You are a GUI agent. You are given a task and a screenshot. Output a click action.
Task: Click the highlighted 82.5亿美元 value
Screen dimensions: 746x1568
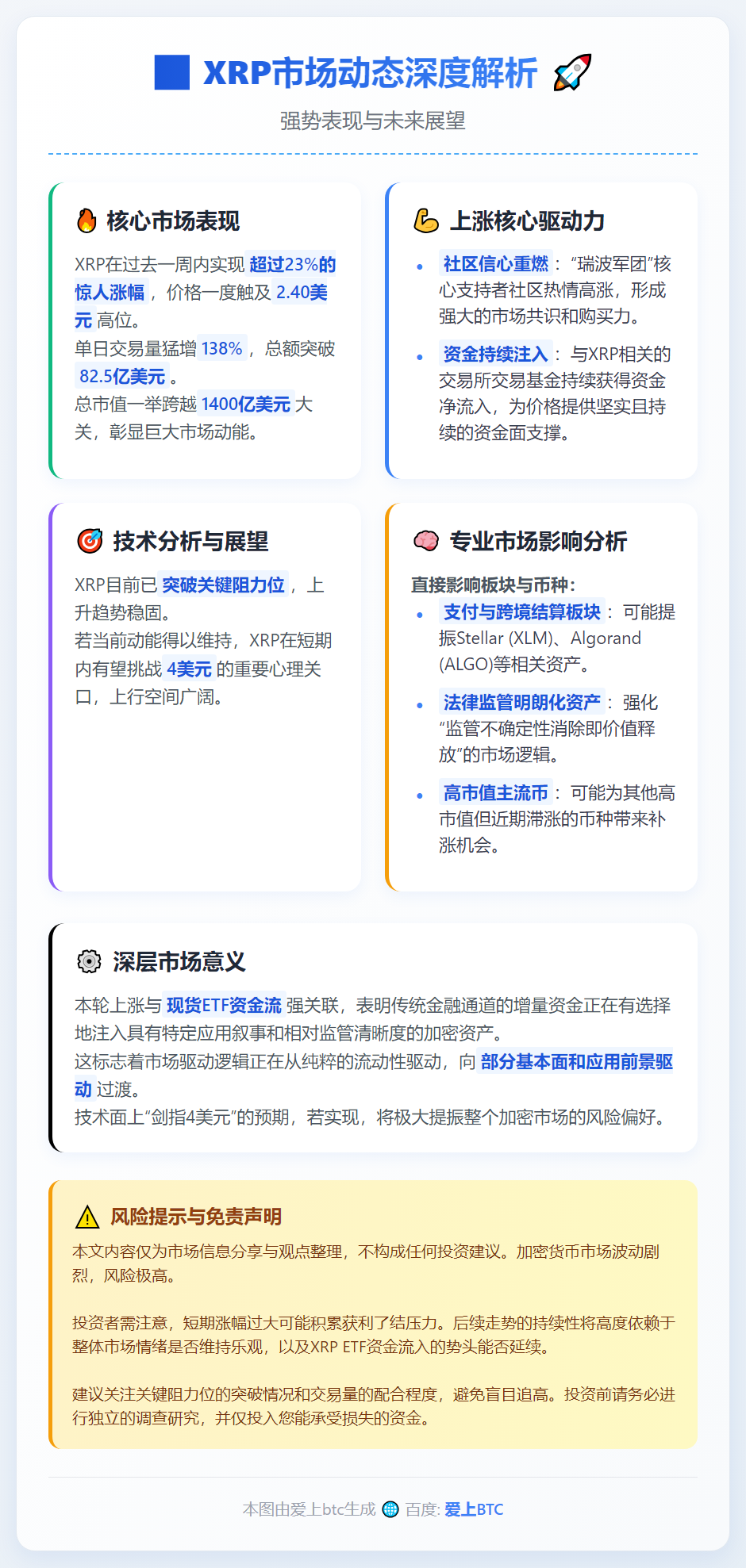(x=122, y=376)
